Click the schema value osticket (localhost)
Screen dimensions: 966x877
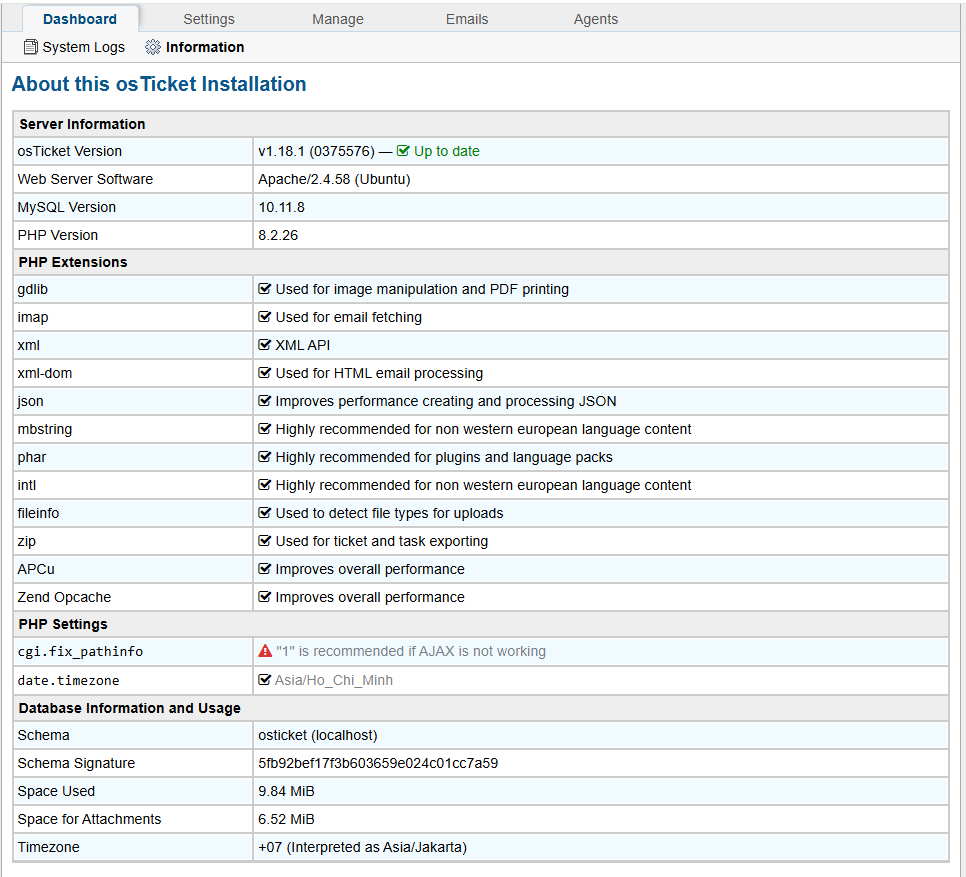pyautogui.click(x=318, y=735)
